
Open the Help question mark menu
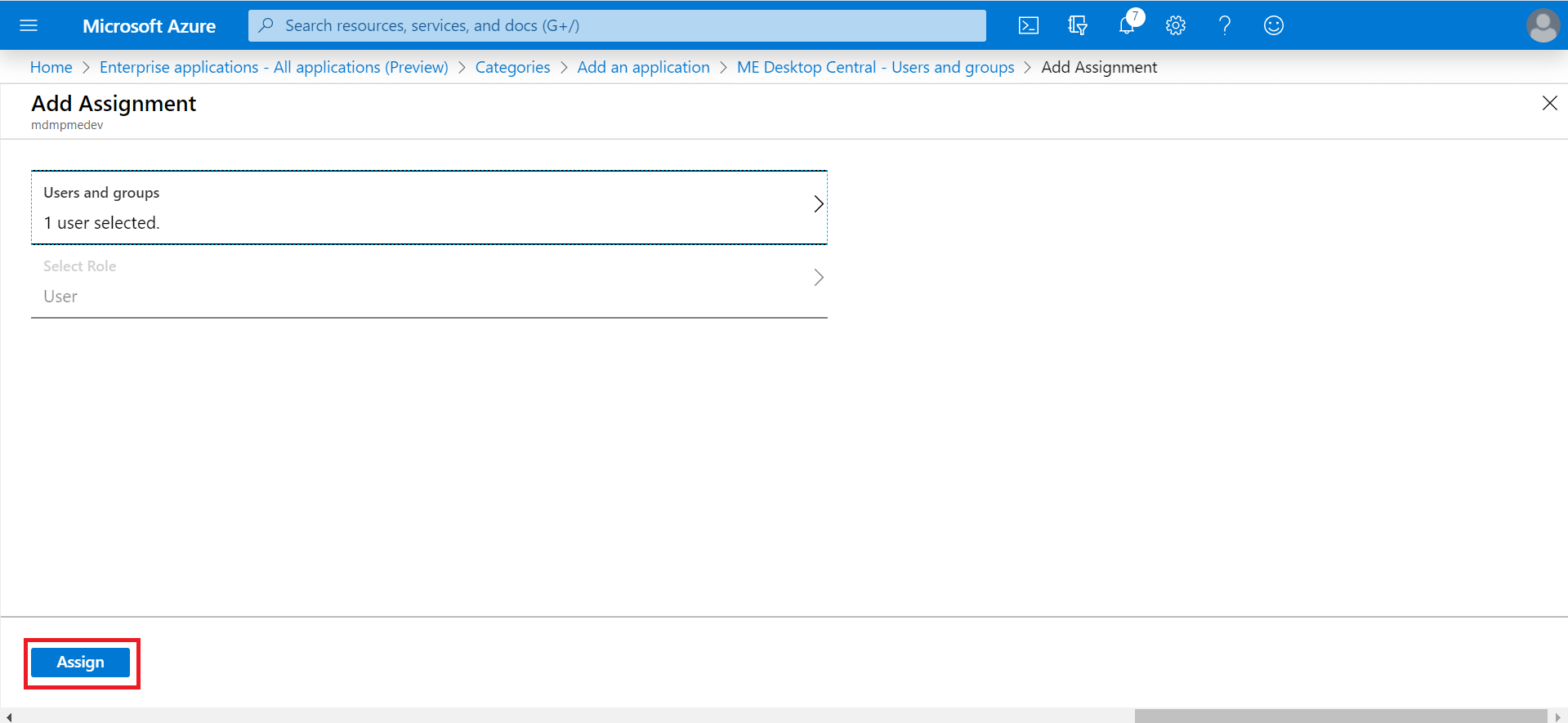click(x=1225, y=25)
